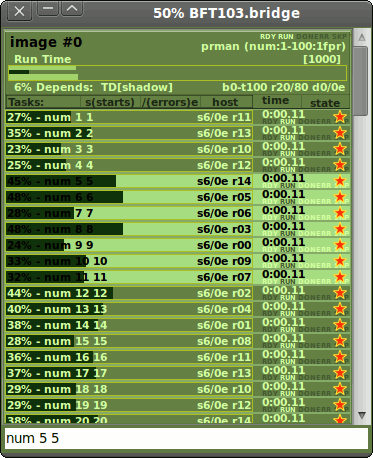Select task 33% - num 10 10

[x=129, y=261]
